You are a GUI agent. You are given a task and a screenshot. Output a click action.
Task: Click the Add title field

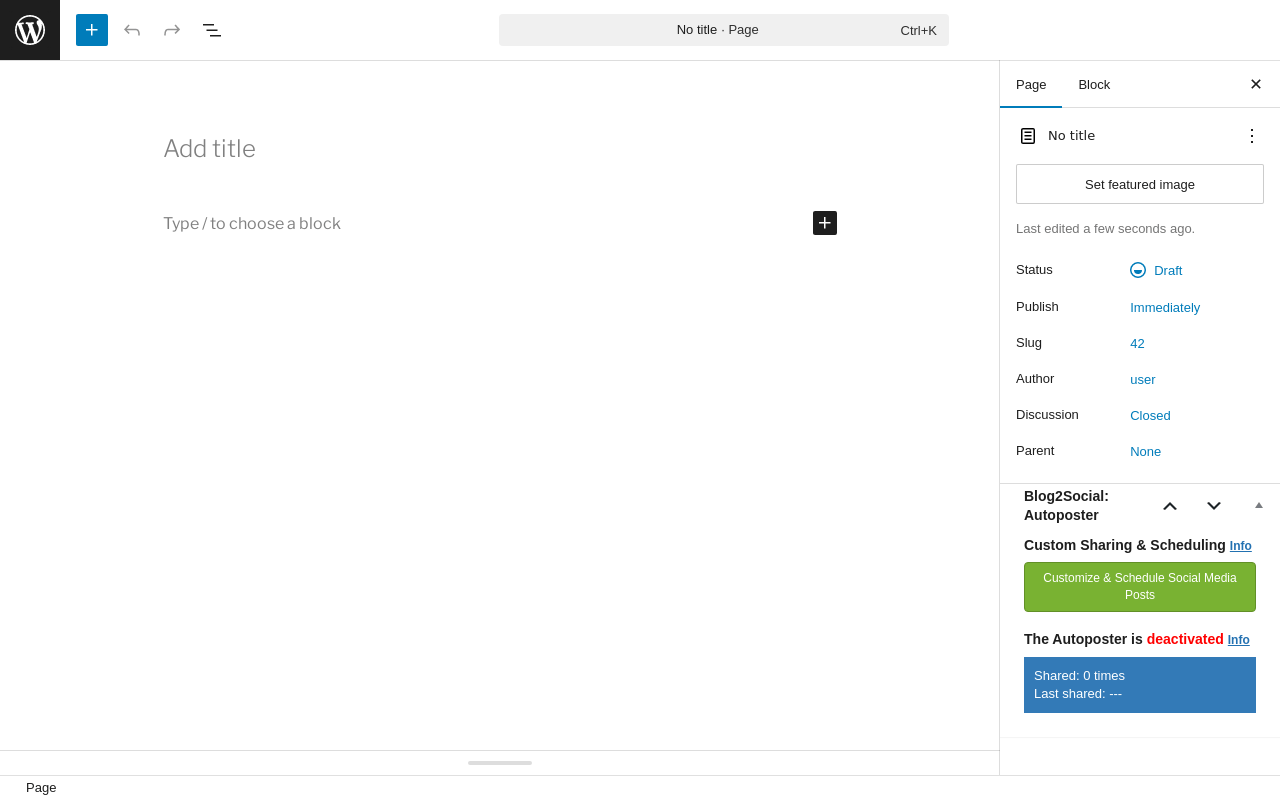[x=500, y=149]
